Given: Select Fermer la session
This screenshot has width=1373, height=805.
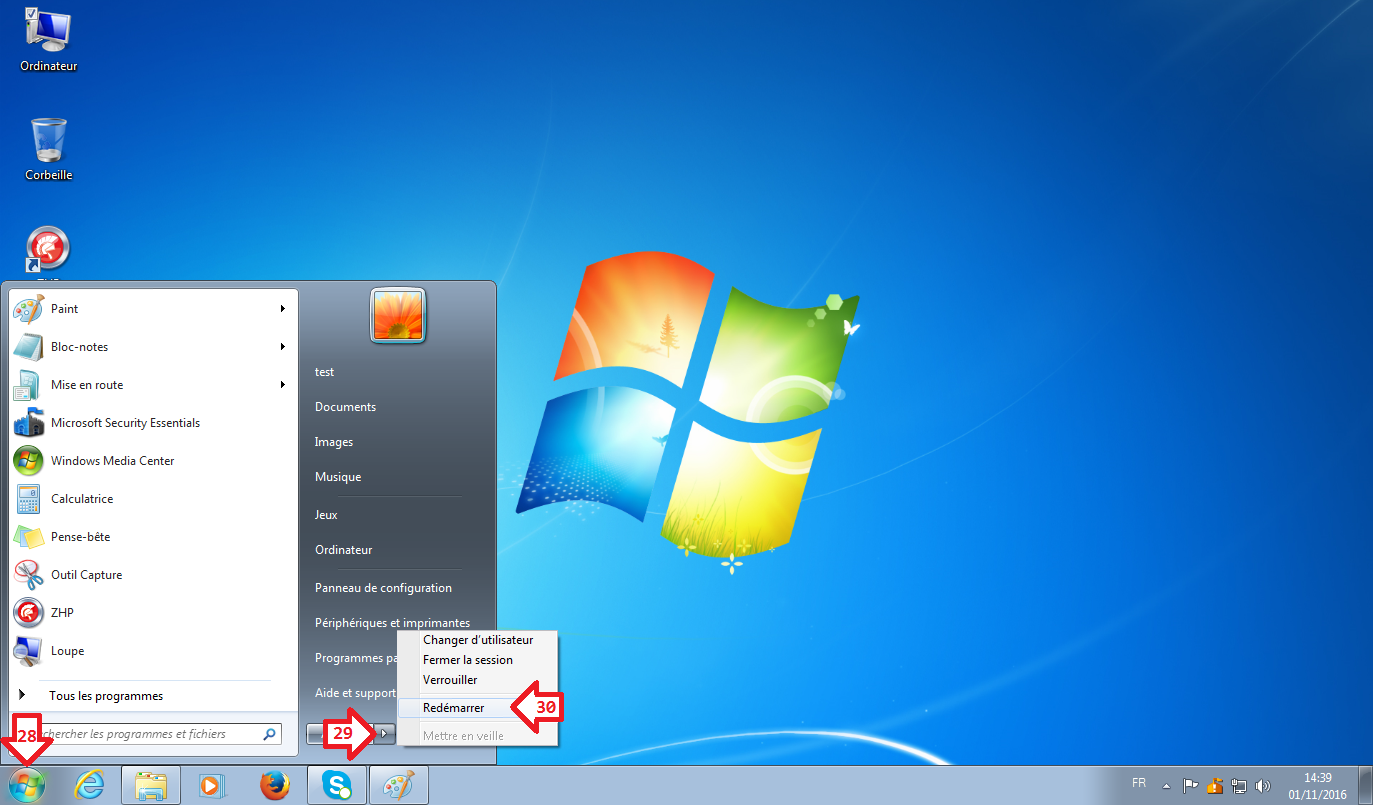Looking at the screenshot, I should tap(467, 660).
